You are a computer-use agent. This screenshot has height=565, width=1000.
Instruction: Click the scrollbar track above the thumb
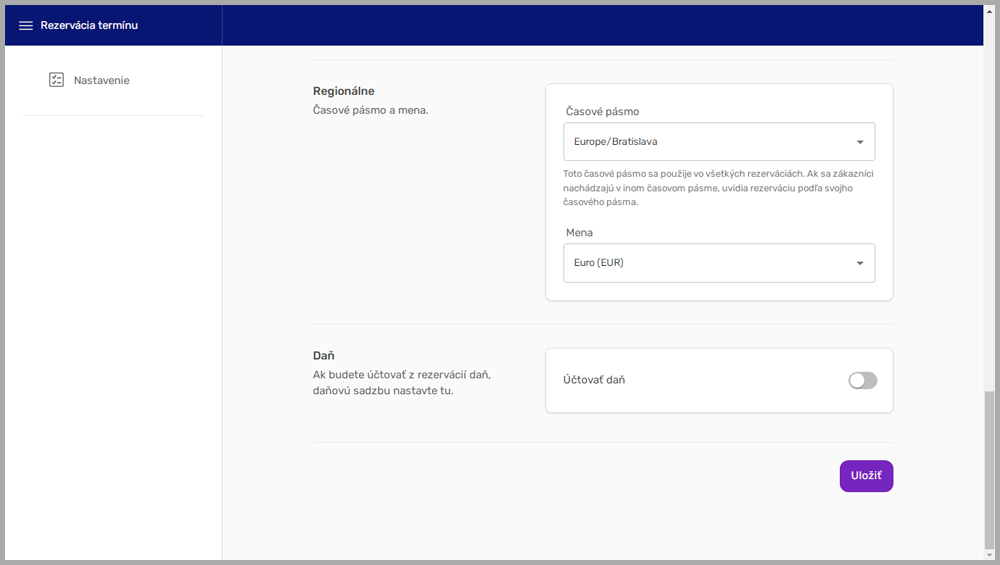point(990,200)
